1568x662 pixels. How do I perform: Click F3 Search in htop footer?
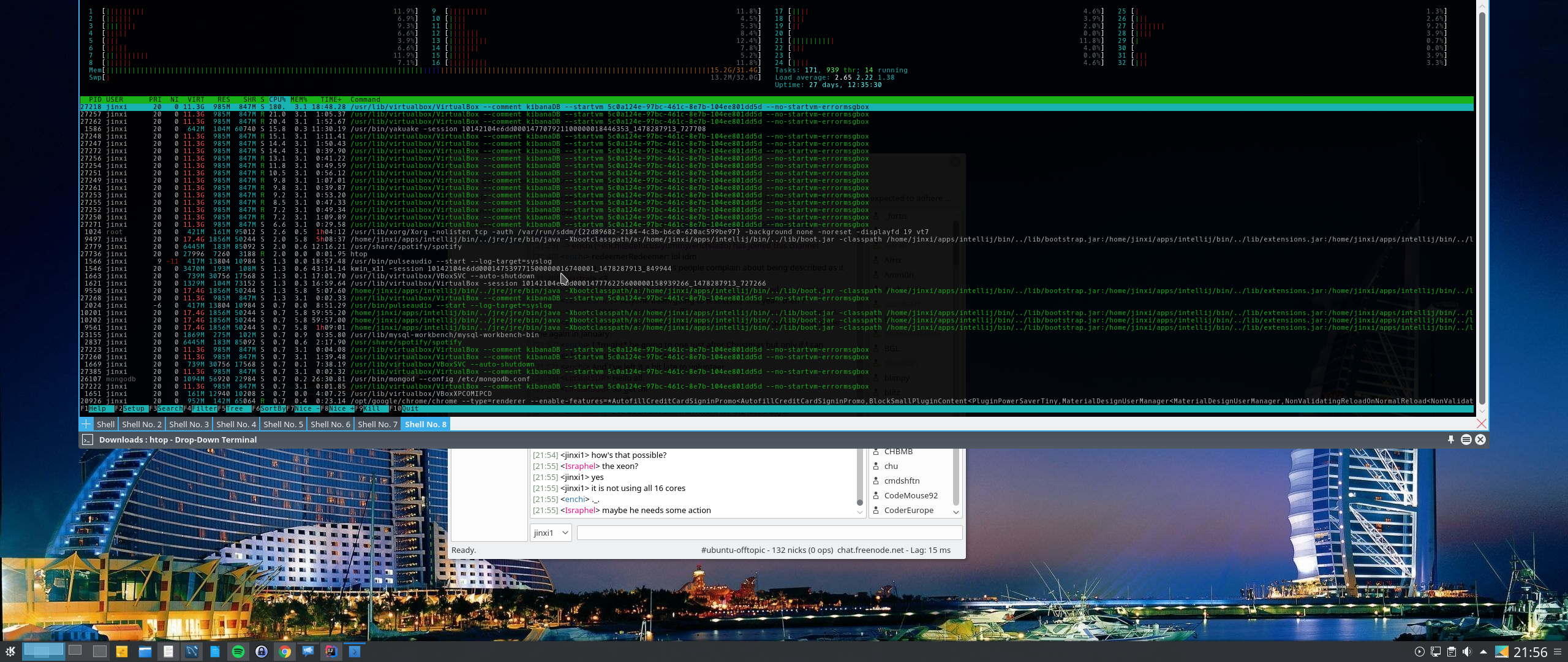click(166, 409)
